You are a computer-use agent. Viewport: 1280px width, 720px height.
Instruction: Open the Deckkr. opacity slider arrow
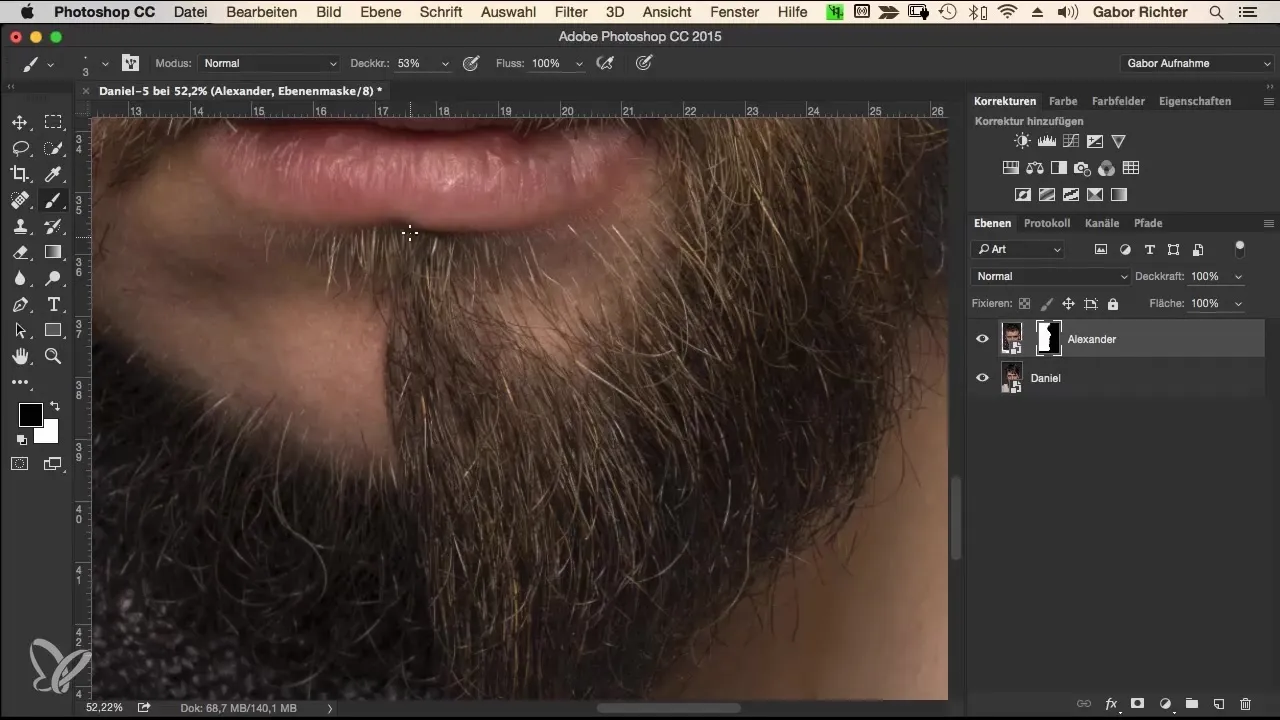tap(445, 63)
